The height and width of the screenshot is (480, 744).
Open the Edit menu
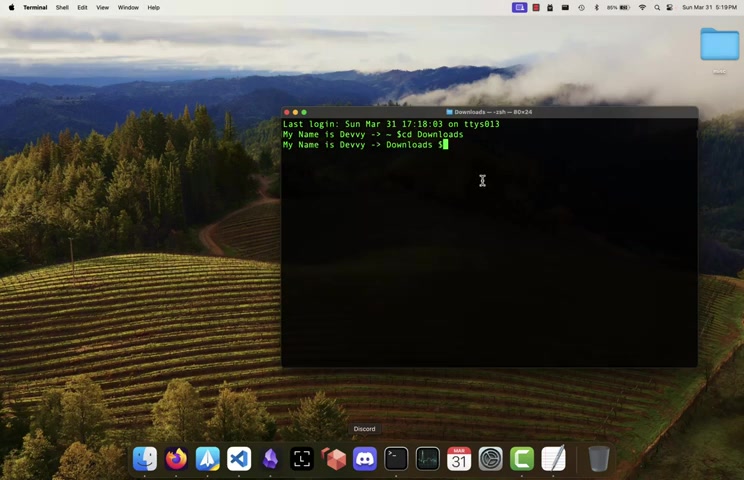pyautogui.click(x=83, y=8)
